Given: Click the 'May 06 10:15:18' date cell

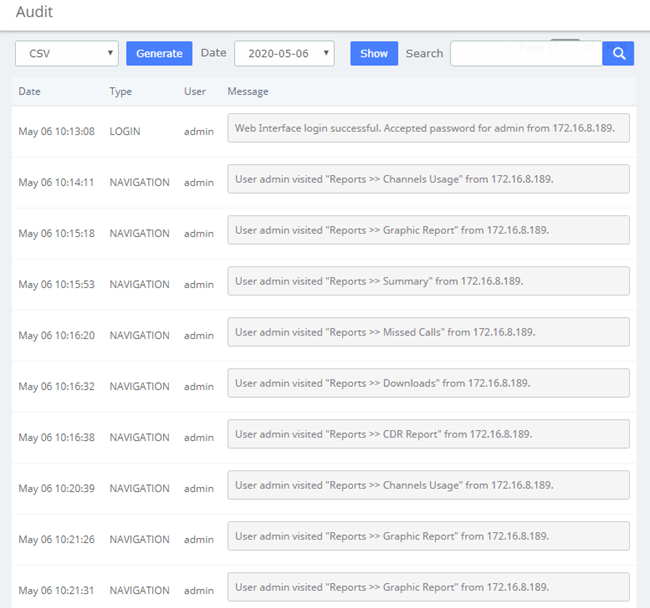Looking at the screenshot, I should [56, 233].
